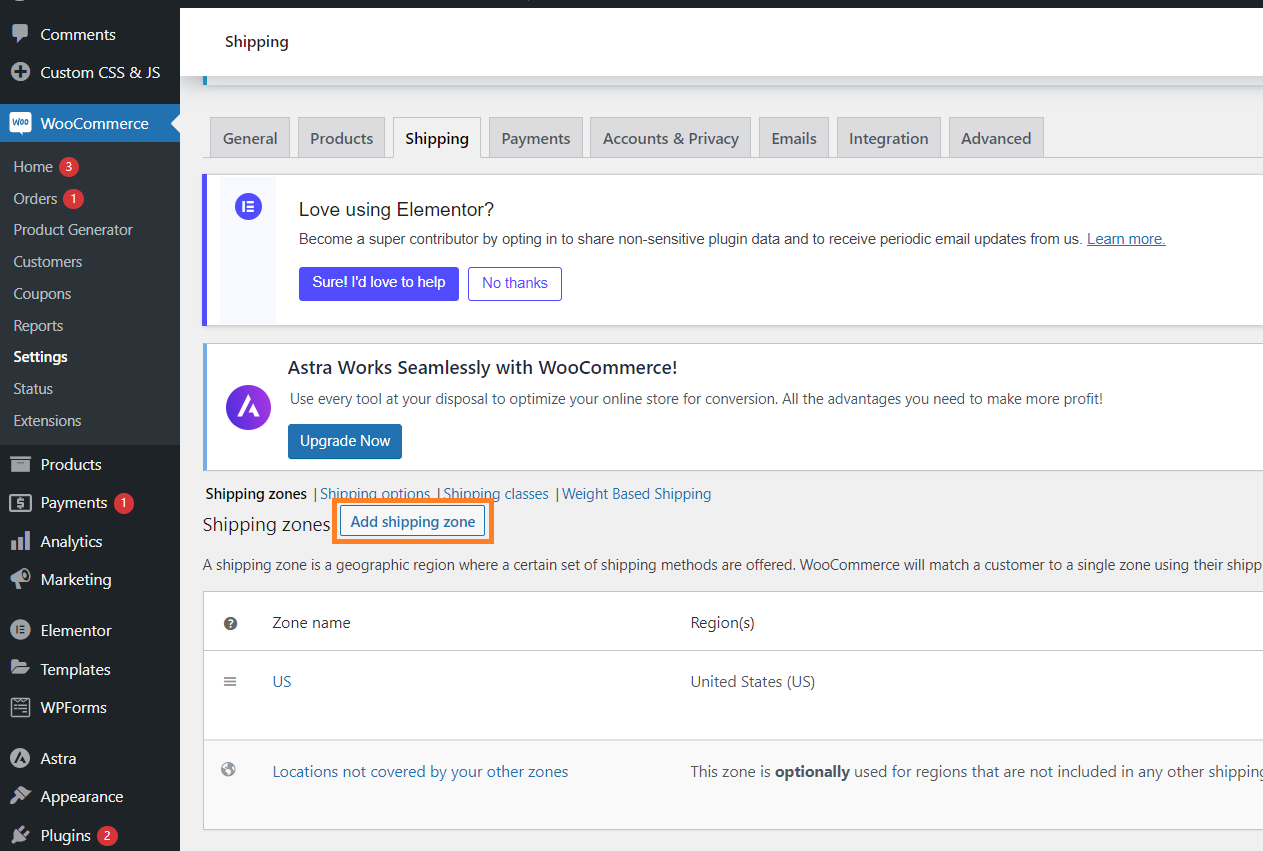Click the Appearance paintbrush icon
The image size is (1263, 851).
tap(20, 796)
